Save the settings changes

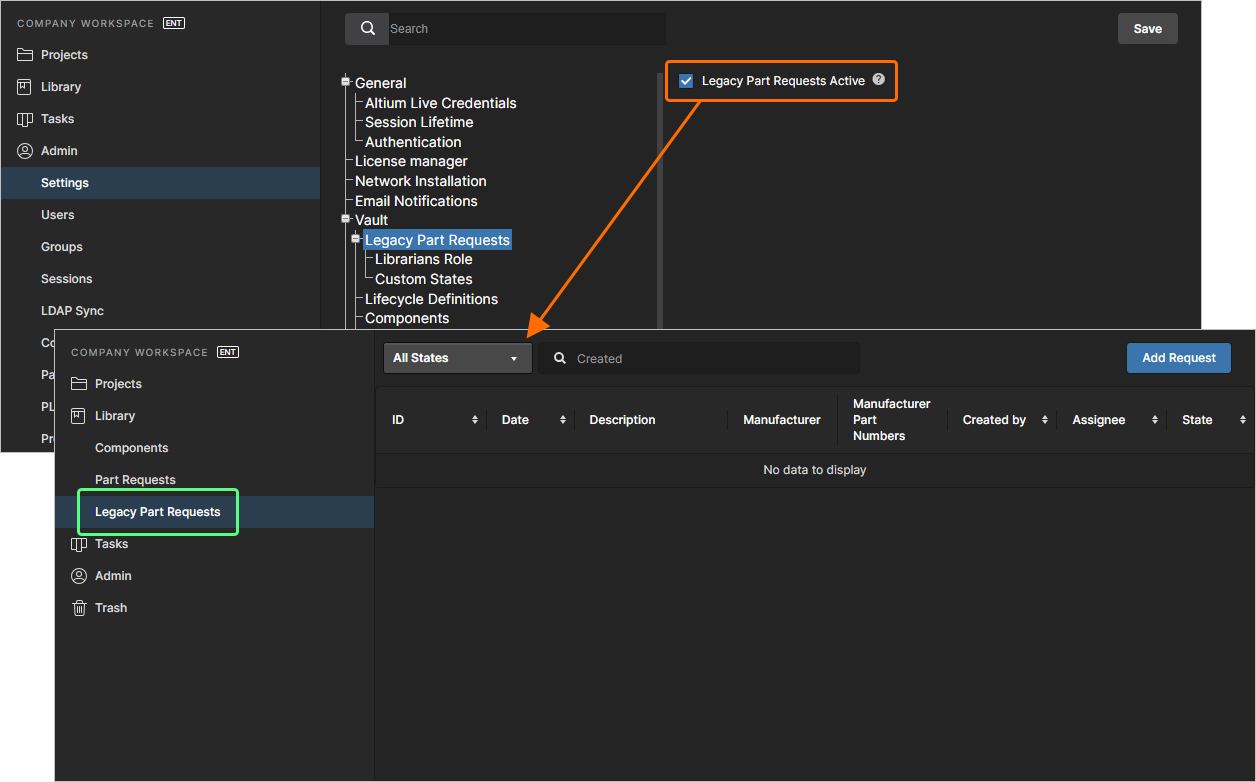(x=1147, y=29)
